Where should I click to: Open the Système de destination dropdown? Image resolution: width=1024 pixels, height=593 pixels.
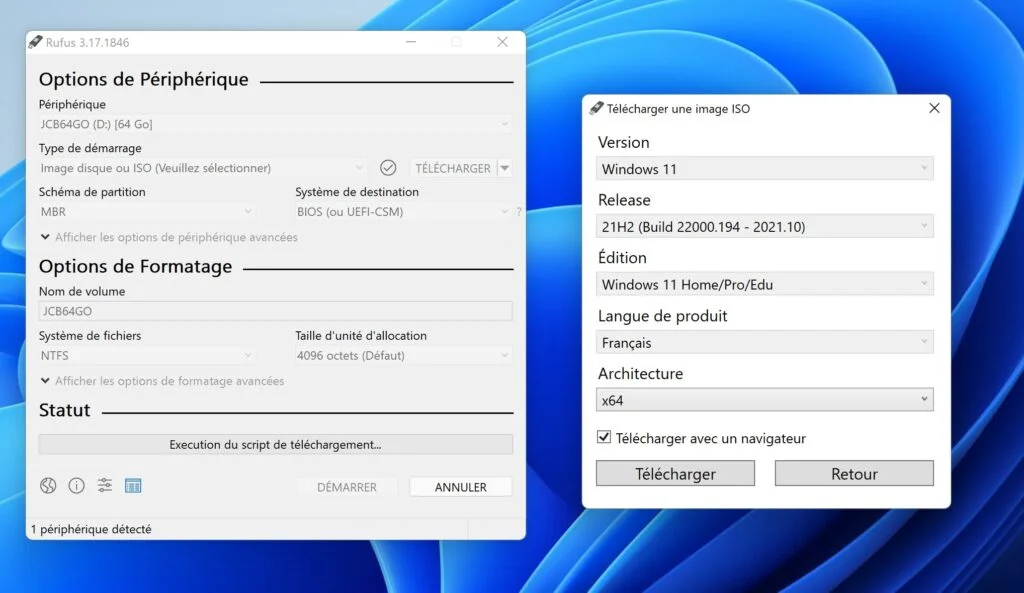402,212
